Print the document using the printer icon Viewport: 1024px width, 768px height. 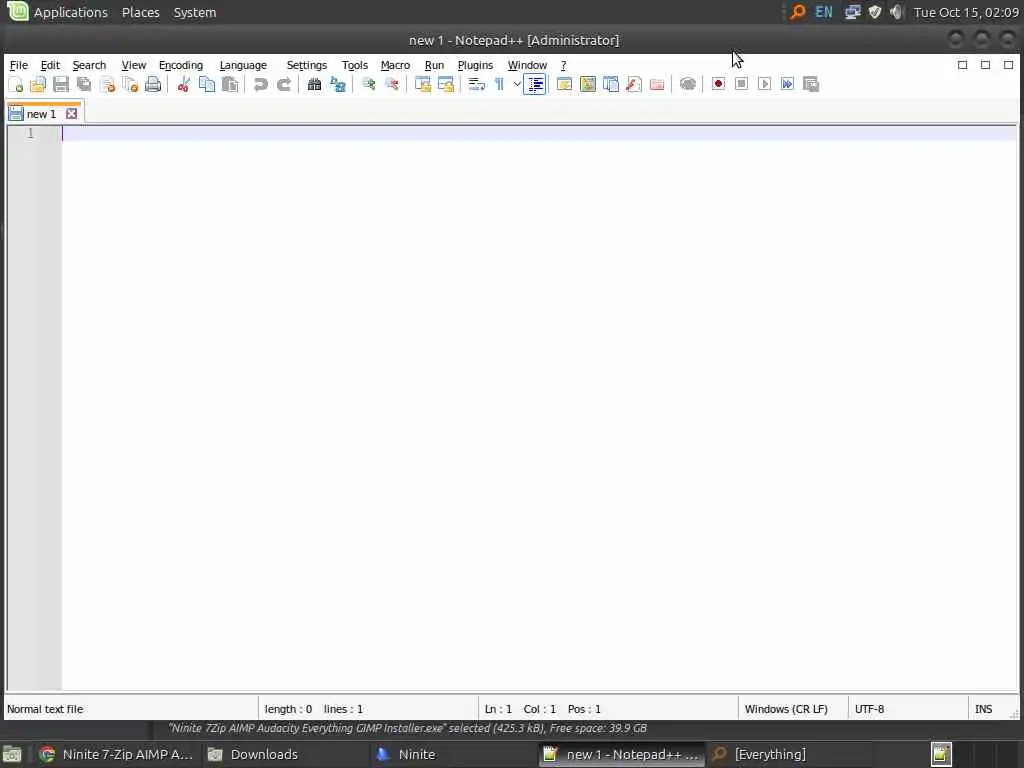pos(153,84)
